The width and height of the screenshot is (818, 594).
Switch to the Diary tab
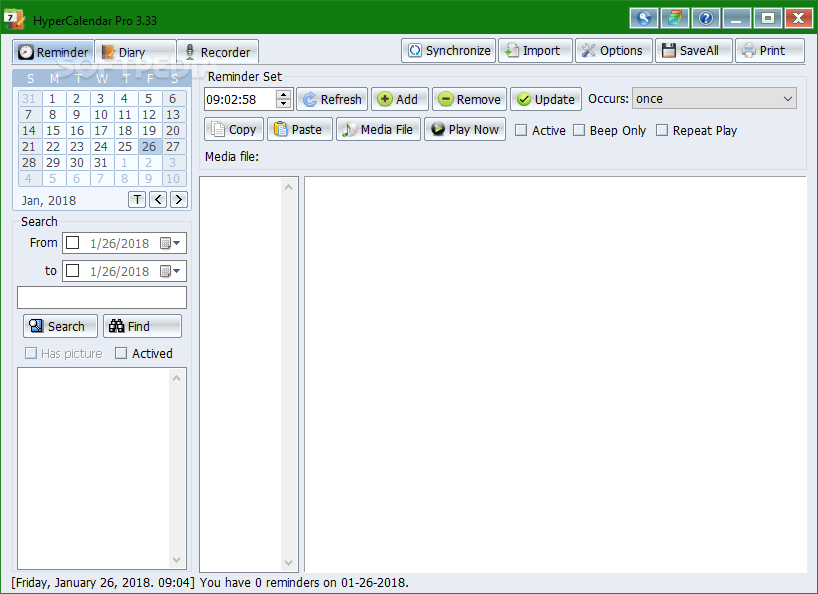(135, 52)
